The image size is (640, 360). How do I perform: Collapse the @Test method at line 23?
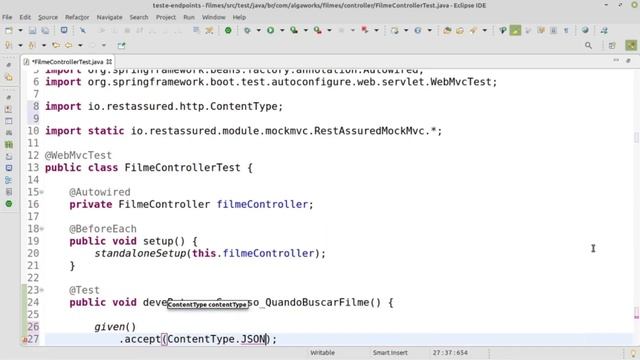[x=42, y=290]
